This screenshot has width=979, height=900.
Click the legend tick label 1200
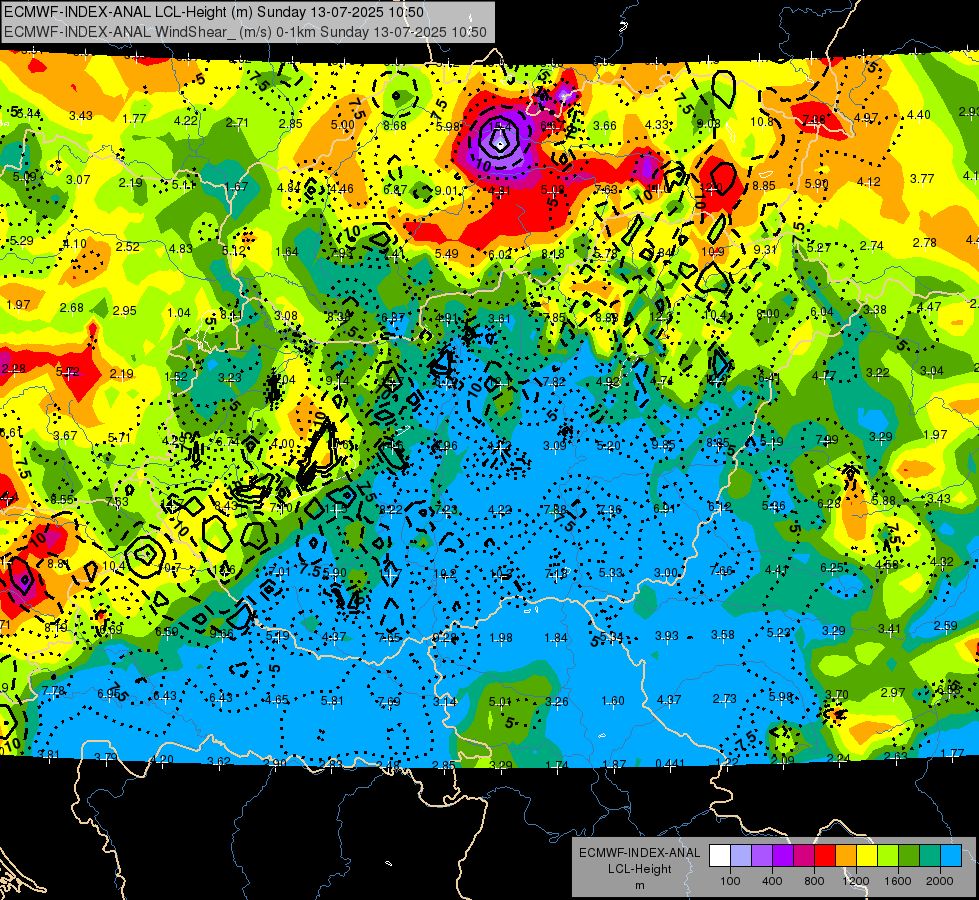click(855, 881)
